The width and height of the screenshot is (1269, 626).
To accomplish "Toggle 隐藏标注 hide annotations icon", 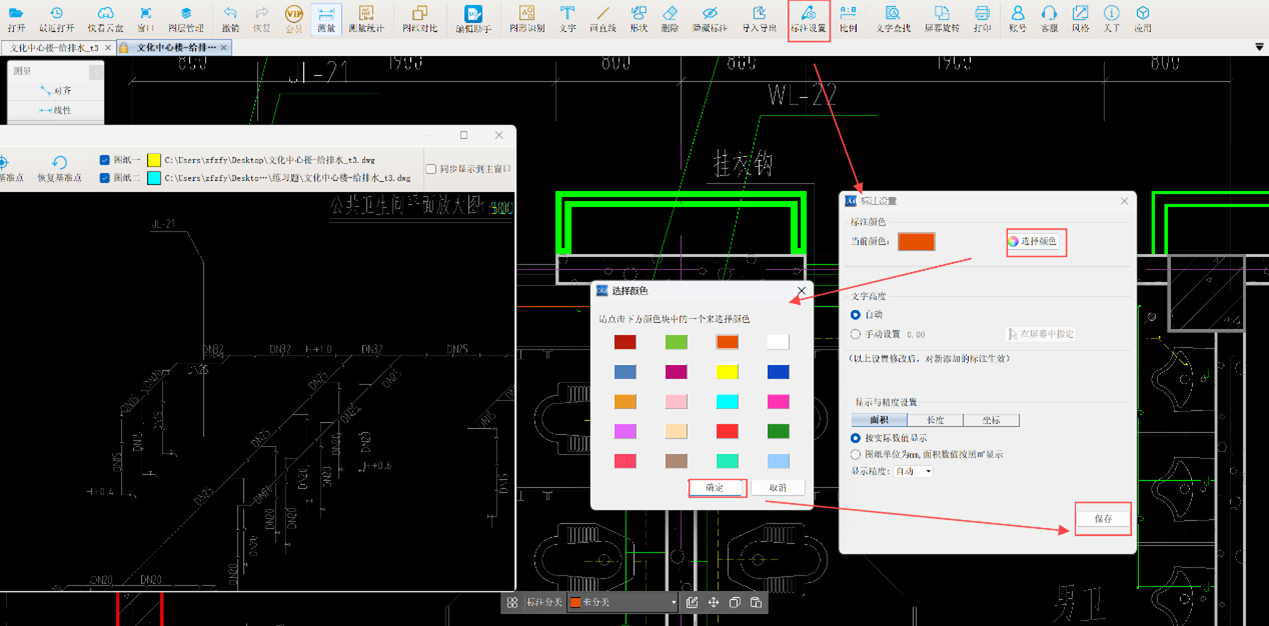I will [709, 18].
